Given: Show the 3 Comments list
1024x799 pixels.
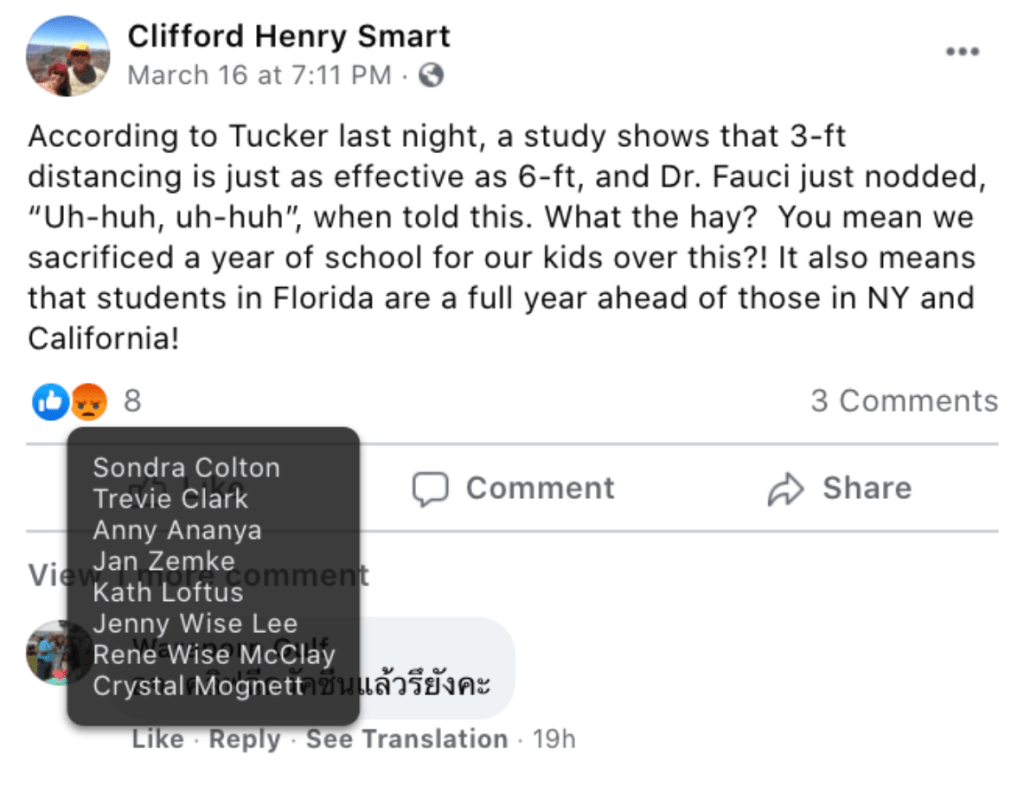Looking at the screenshot, I should pyautogui.click(x=904, y=401).
